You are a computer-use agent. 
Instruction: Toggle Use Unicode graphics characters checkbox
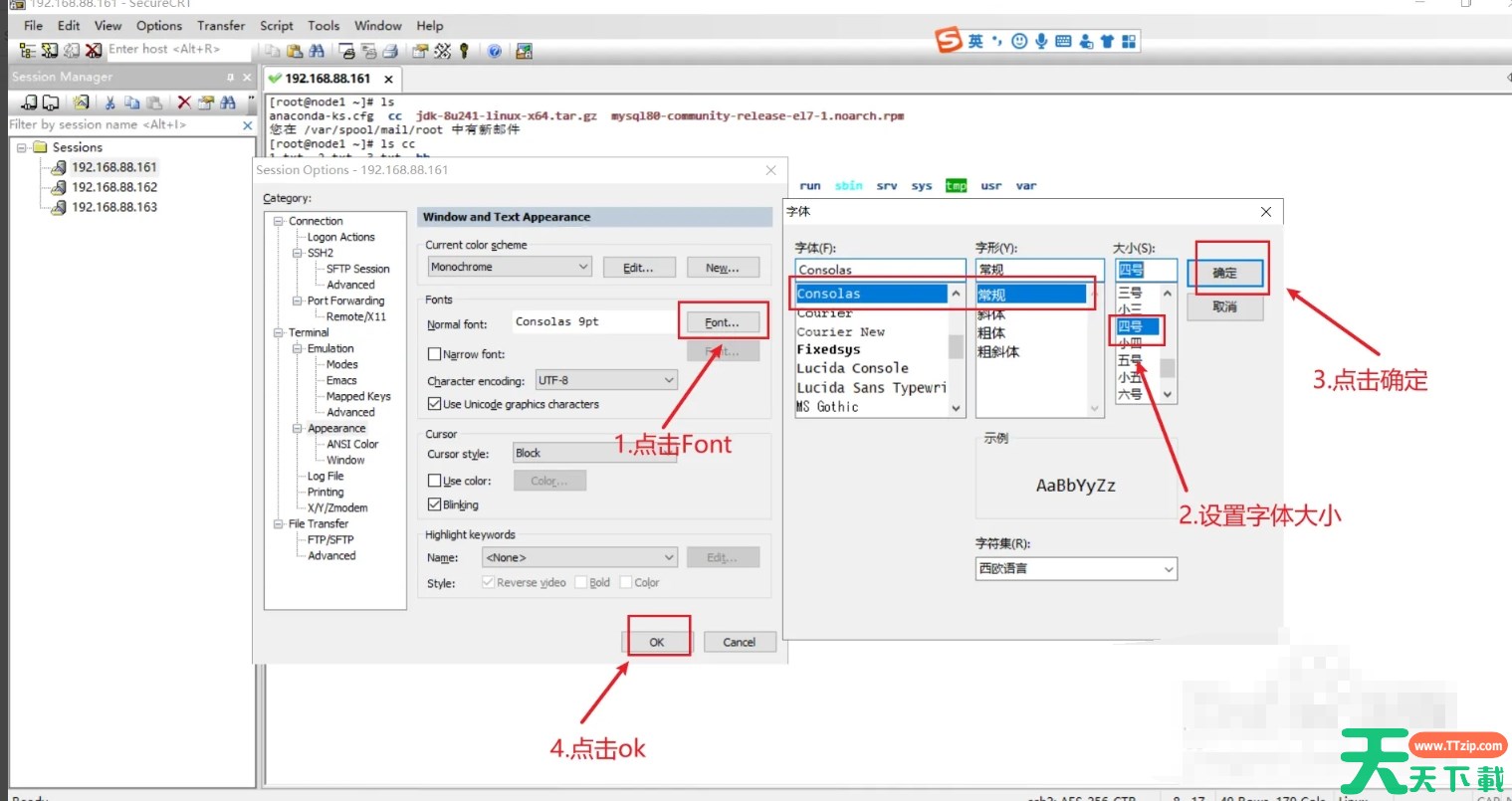coord(434,404)
